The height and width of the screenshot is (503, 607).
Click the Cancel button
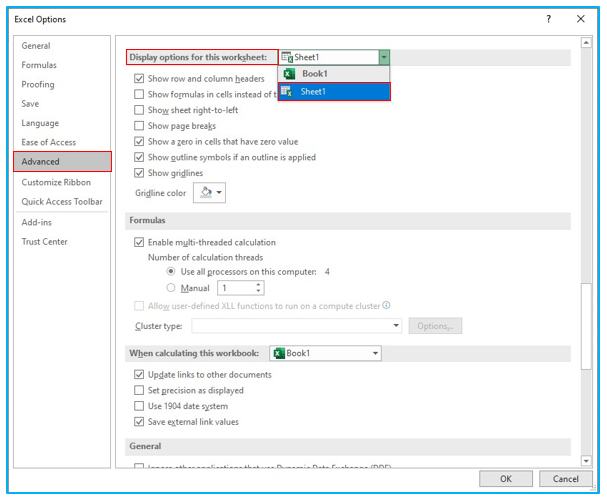566,479
